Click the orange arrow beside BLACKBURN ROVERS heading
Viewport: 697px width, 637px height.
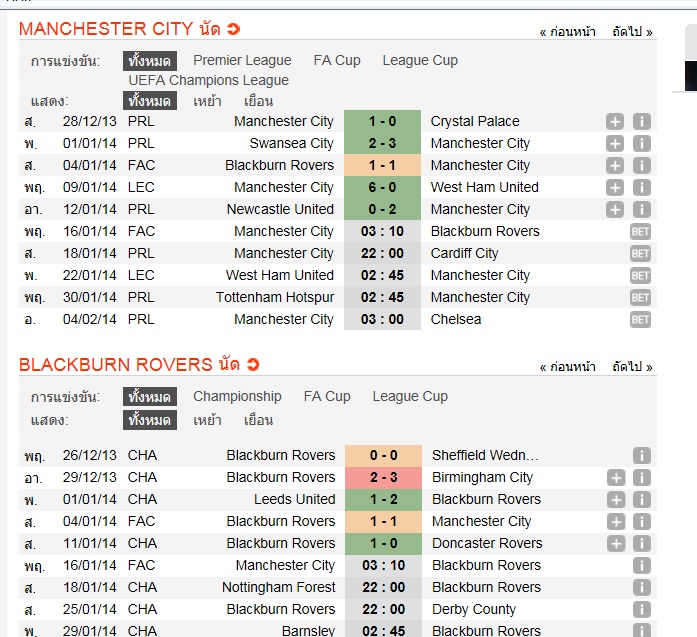[252, 365]
